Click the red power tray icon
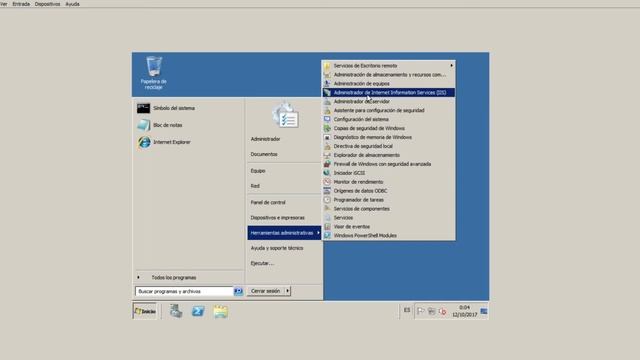The image size is (640, 360). 442,311
